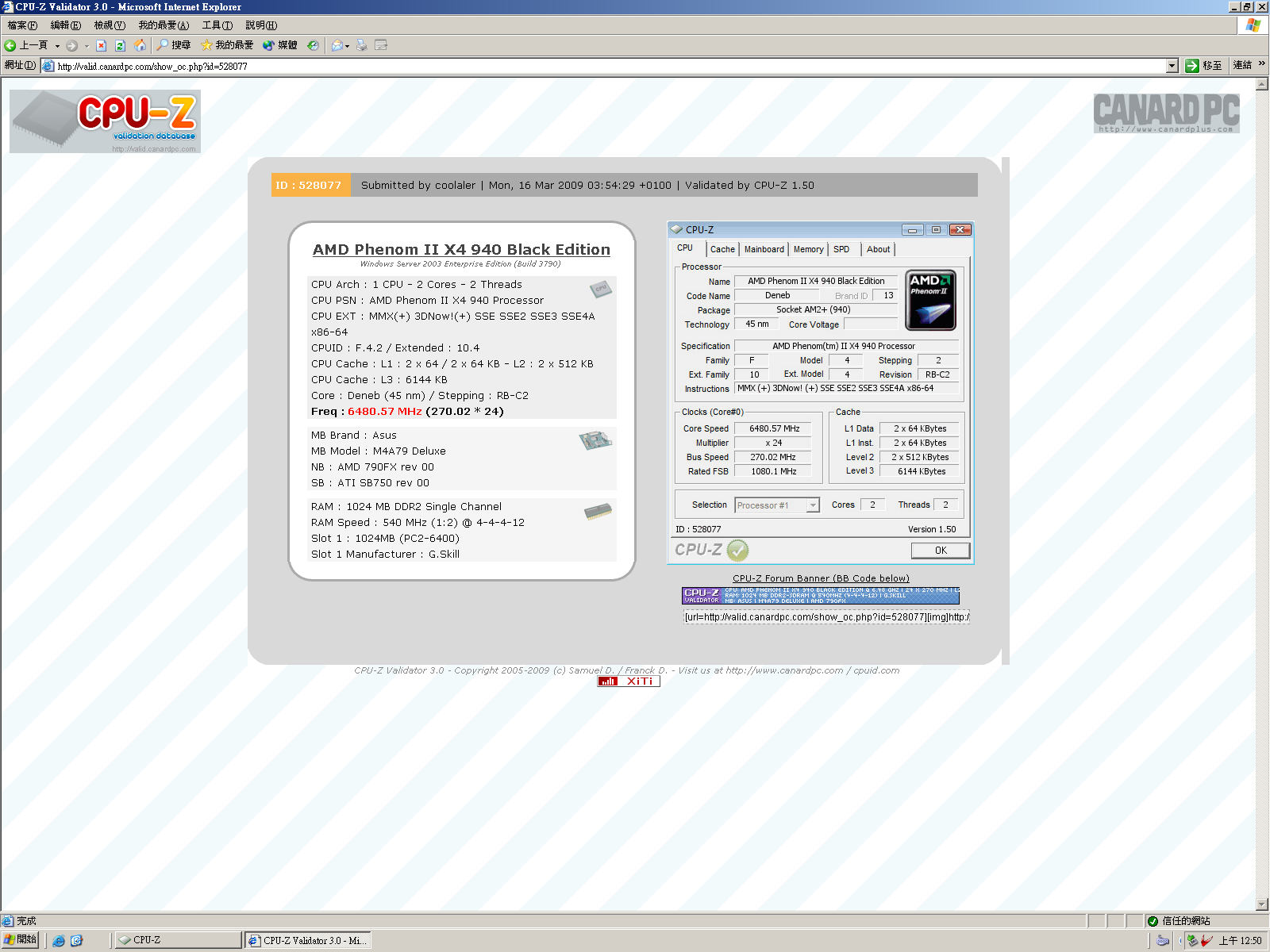Viewport: 1270px width, 952px height.
Task: Open the 說明(H) Help menu
Action: (x=261, y=25)
